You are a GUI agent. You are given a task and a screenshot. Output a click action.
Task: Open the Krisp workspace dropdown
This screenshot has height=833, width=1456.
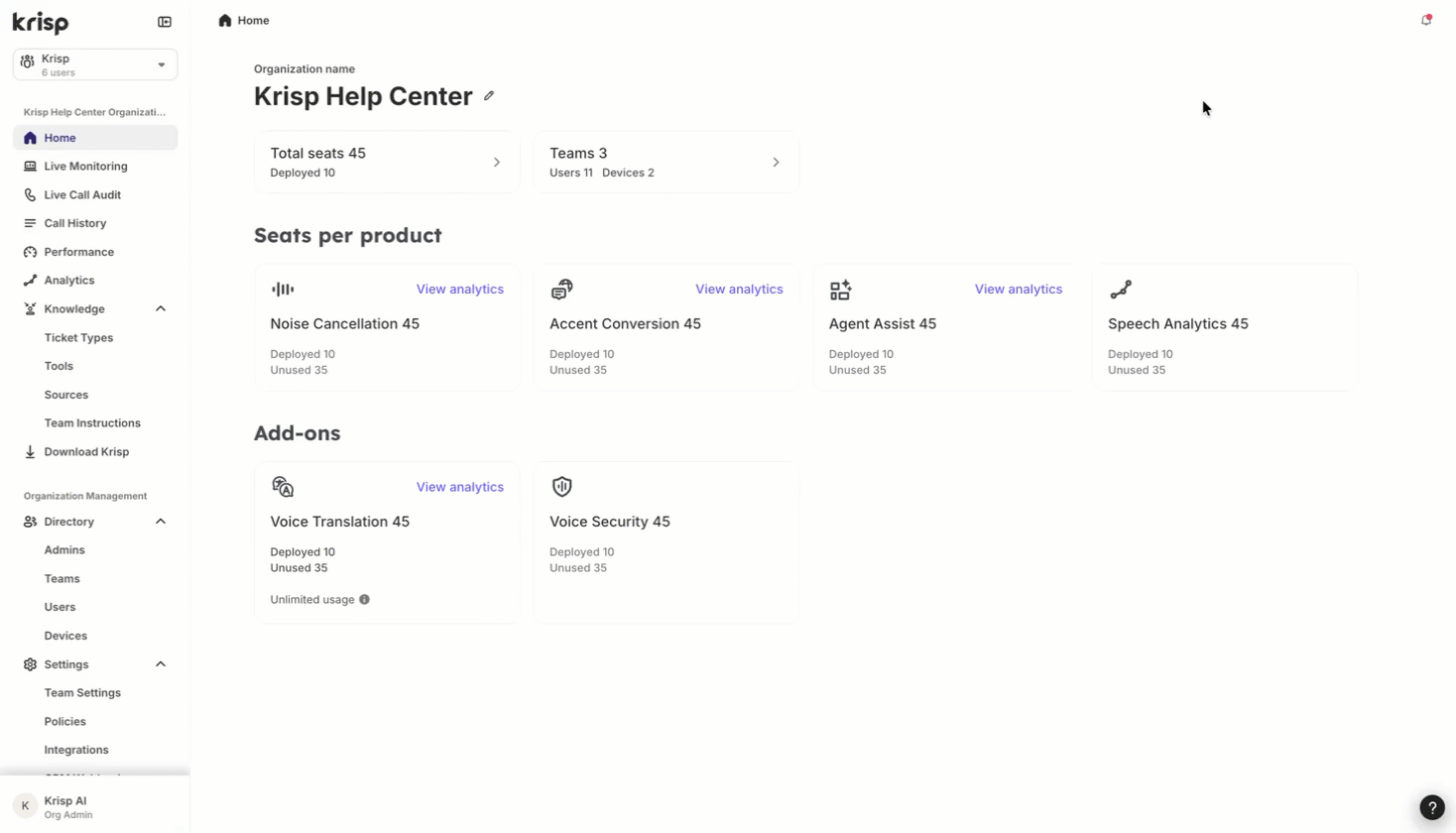pos(95,64)
